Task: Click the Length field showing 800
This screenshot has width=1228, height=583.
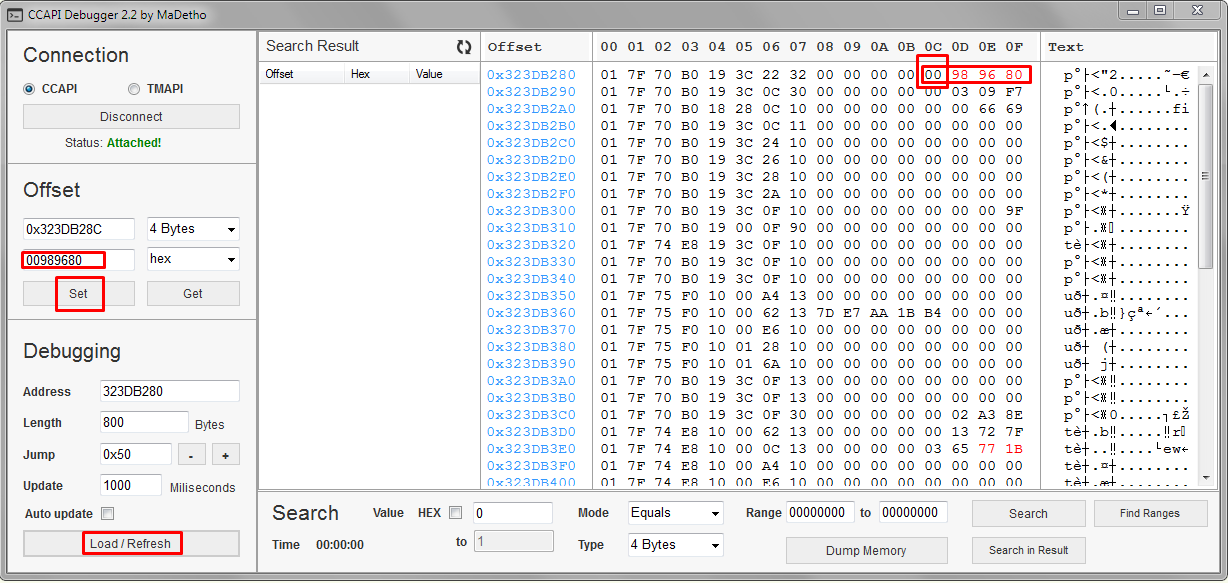Action: (x=144, y=422)
